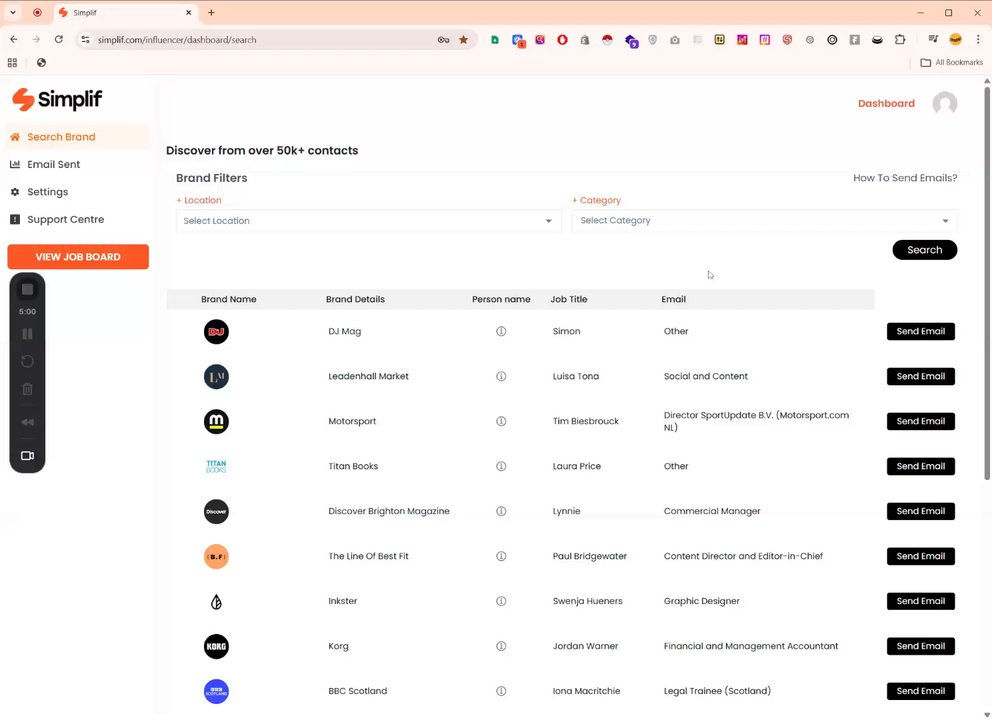Open the Dashboard link
The width and height of the screenshot is (992, 720).
pos(886,103)
